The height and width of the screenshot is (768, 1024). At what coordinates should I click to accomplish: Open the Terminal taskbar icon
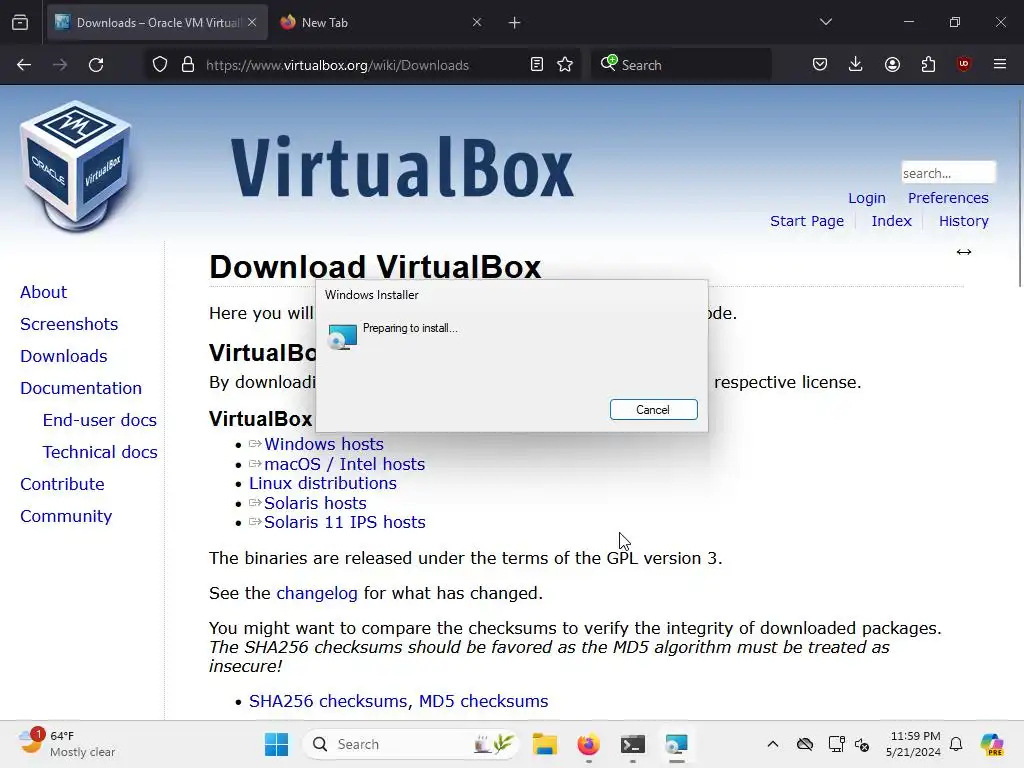(x=632, y=744)
